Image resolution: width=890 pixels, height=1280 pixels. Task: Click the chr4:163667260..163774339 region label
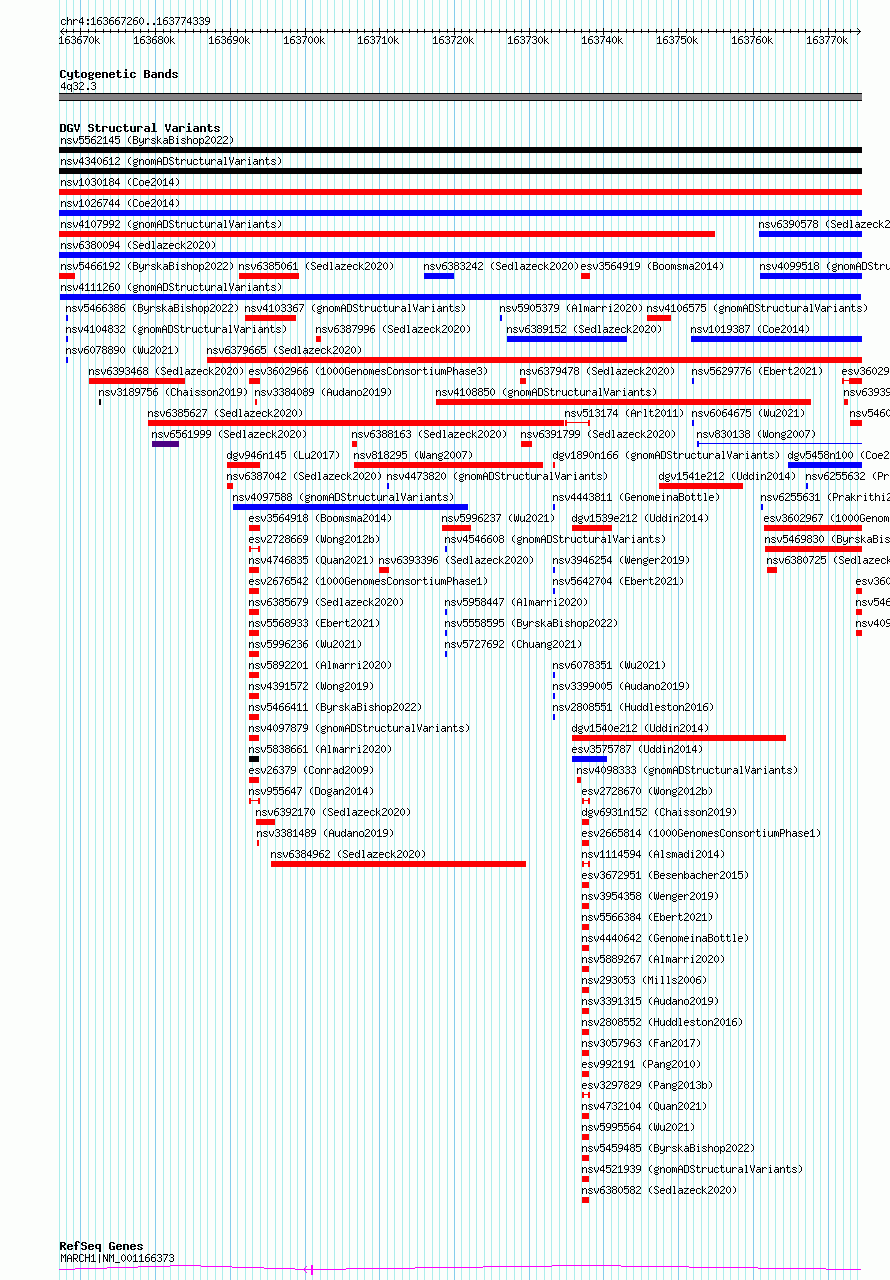pyautogui.click(x=135, y=21)
